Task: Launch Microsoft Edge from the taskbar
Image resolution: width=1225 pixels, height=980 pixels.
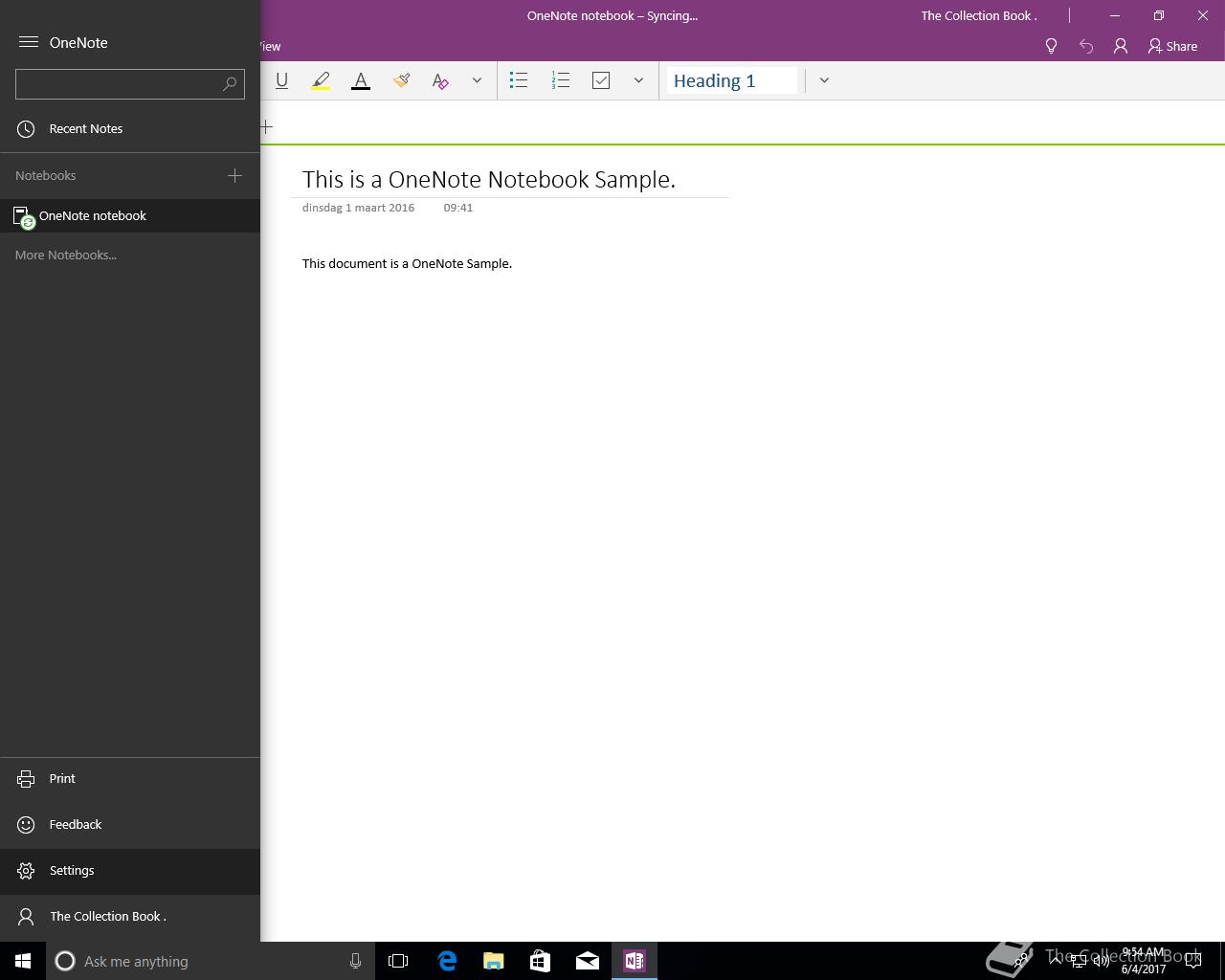Action: (447, 961)
